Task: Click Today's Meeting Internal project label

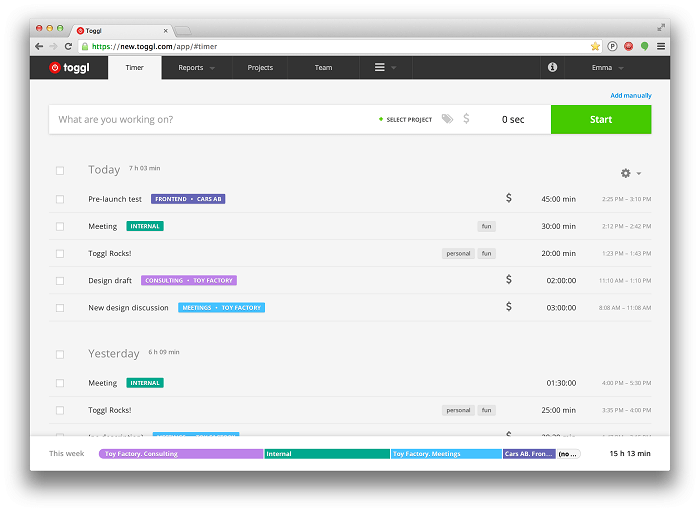Action: pyautogui.click(x=145, y=226)
